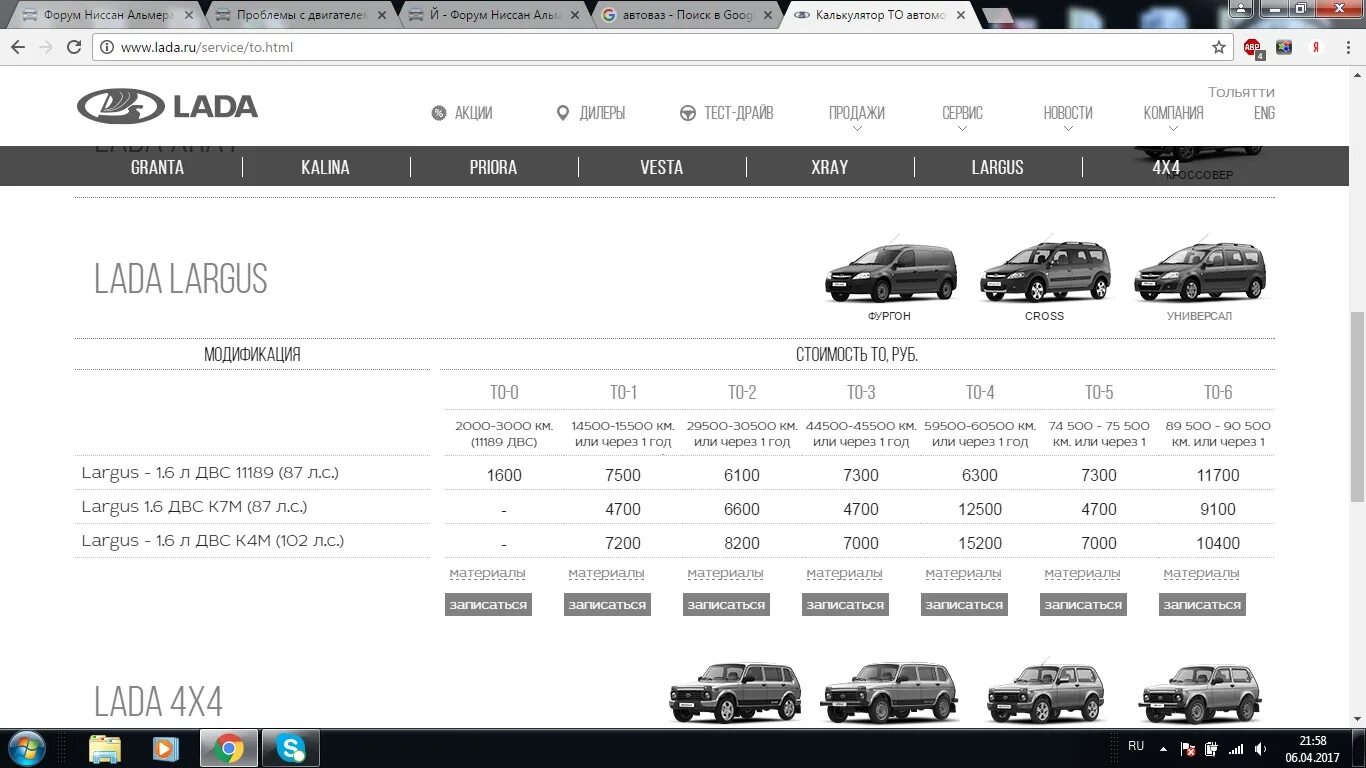This screenshot has height=768, width=1366.
Task: Click the RU language indicator
Action: pyautogui.click(x=1136, y=746)
